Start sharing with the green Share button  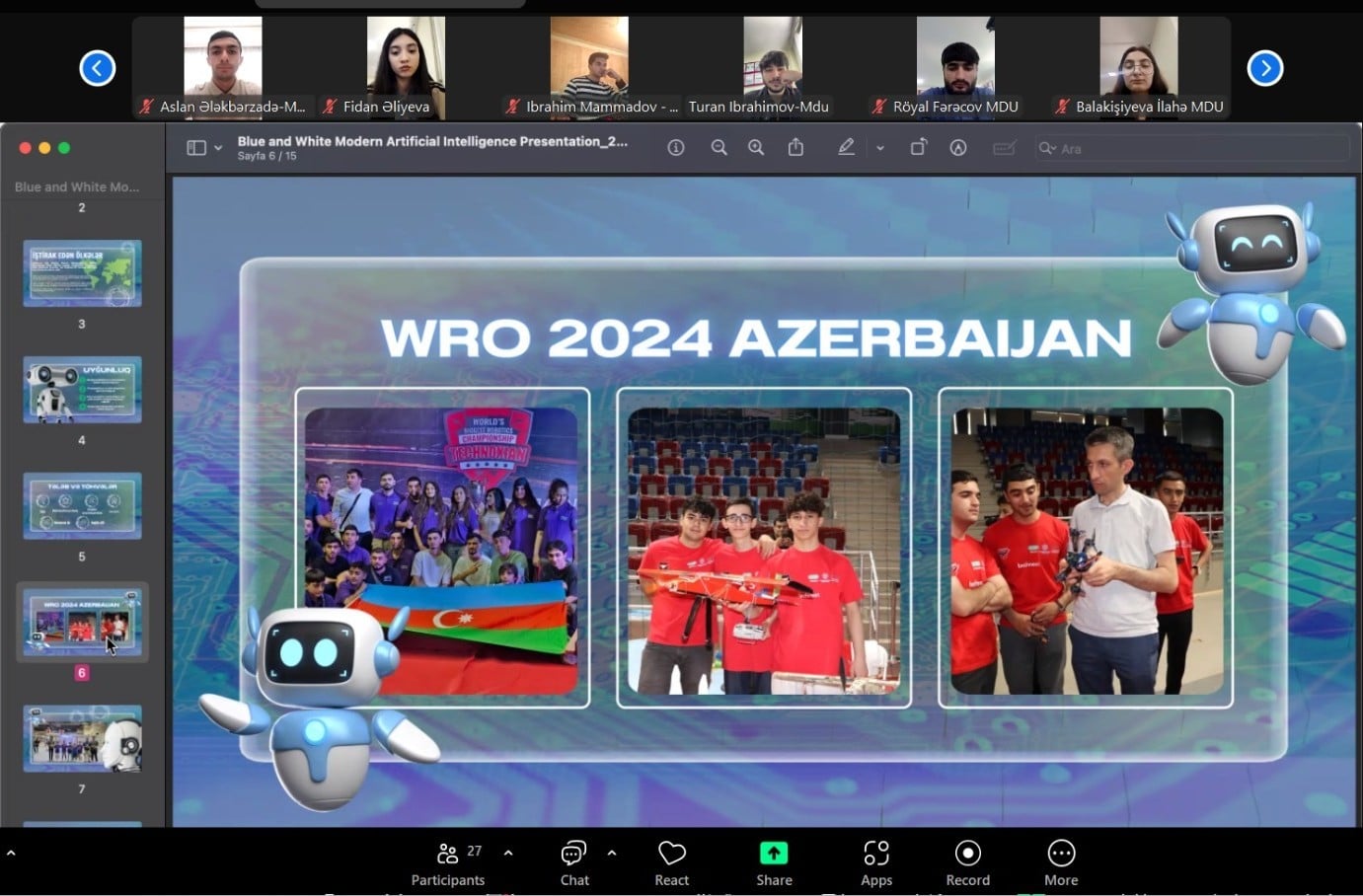[774, 863]
